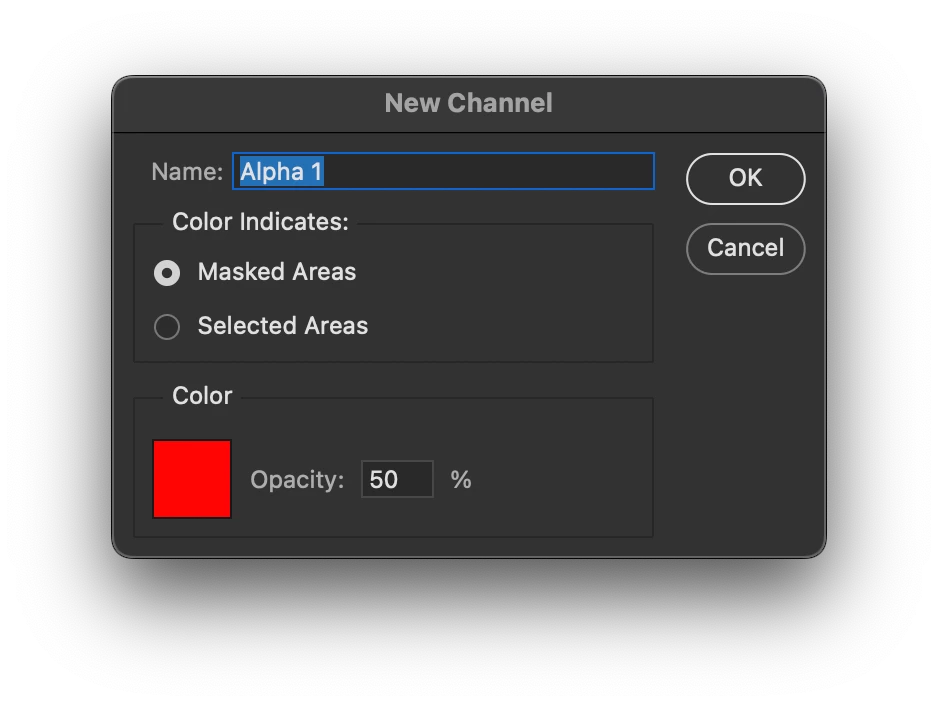Open the red mask color swatch
This screenshot has width=938, height=706.
pyautogui.click(x=192, y=479)
